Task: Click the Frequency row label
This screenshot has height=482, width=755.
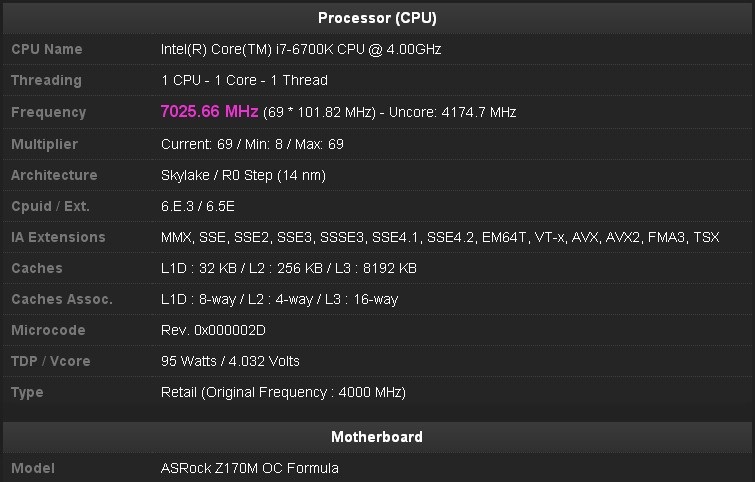Action: pos(48,112)
